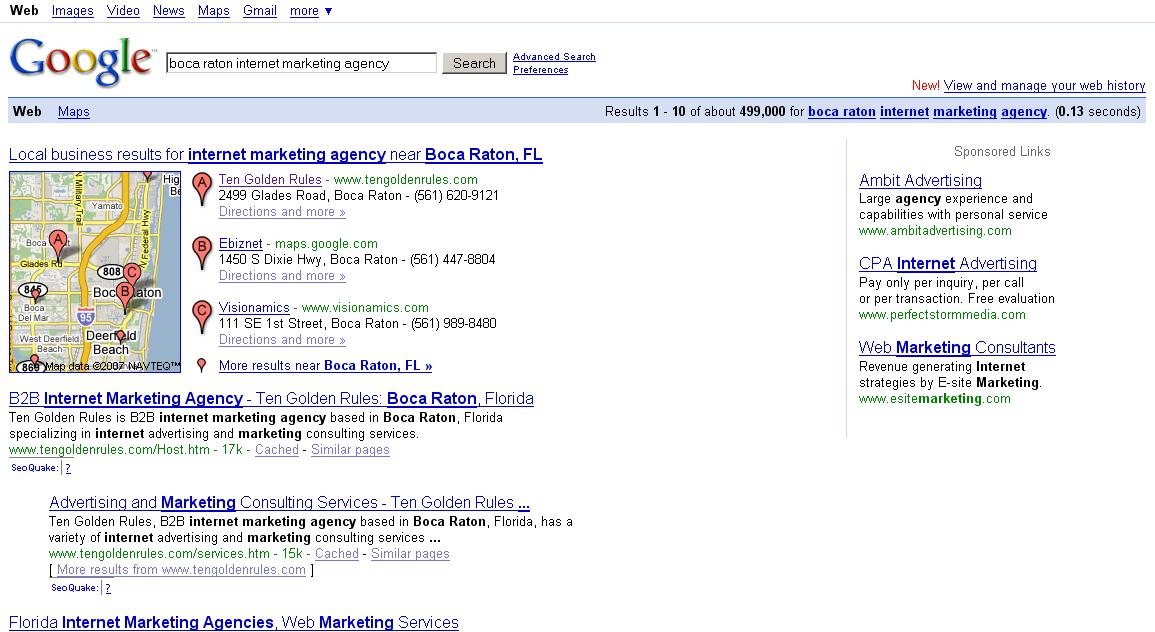Click SeoQuake question mark under first result

tap(68, 468)
